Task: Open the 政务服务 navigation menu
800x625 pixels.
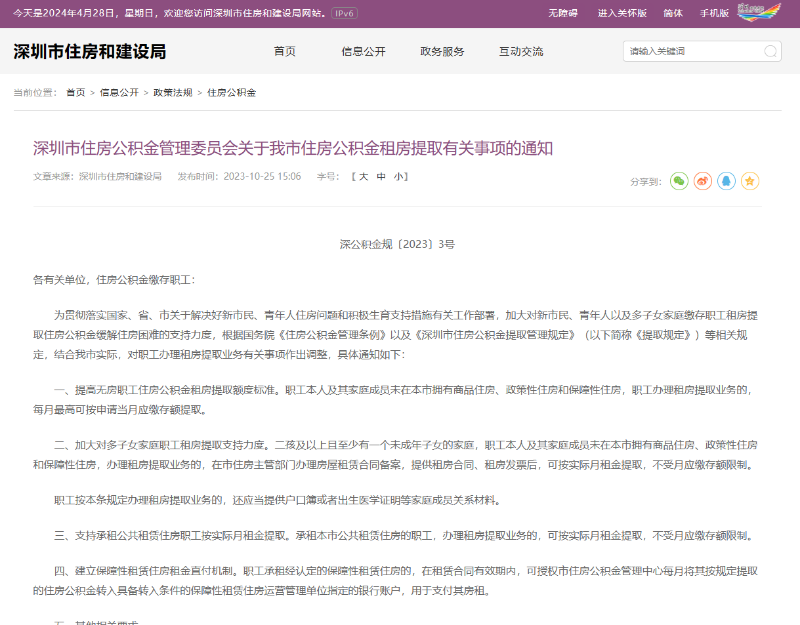Action: 442,51
